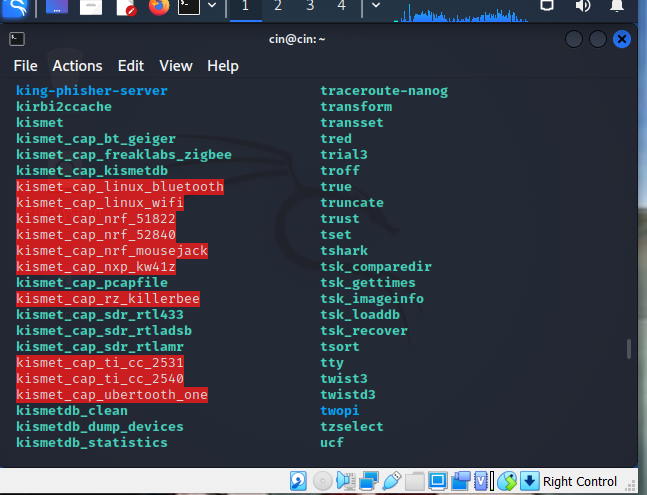The image size is (647, 495).
Task: Open the terminal emulator panel launcher
Action: [x=189, y=7]
